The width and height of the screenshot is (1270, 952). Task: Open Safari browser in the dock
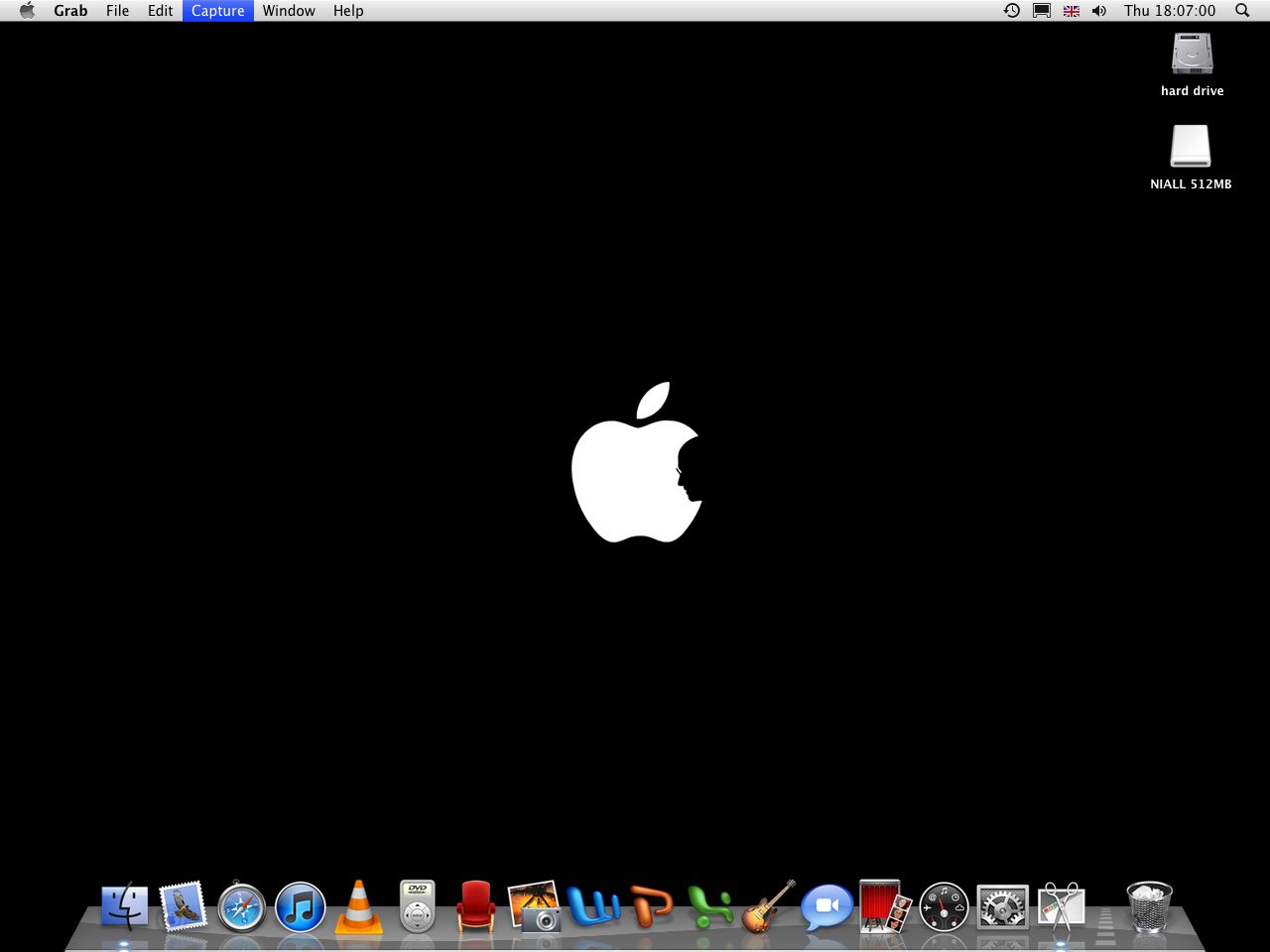241,906
